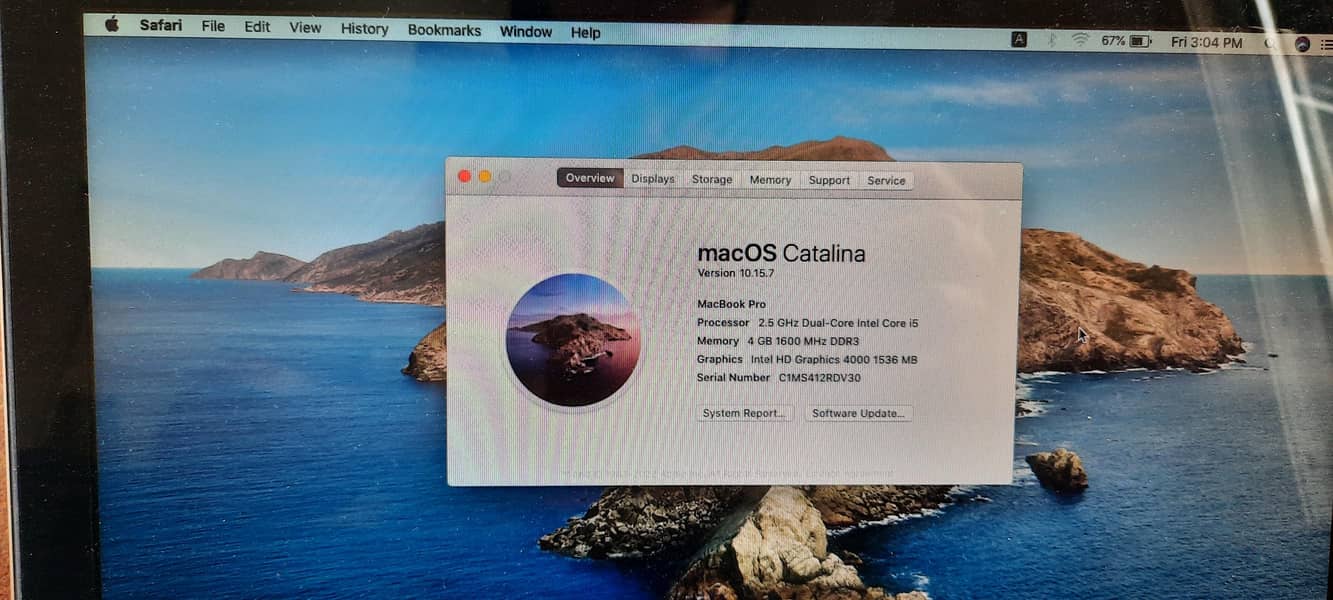Screen dimensions: 1333x600
Task: Open the Notification Center icon
Action: pos(1326,45)
